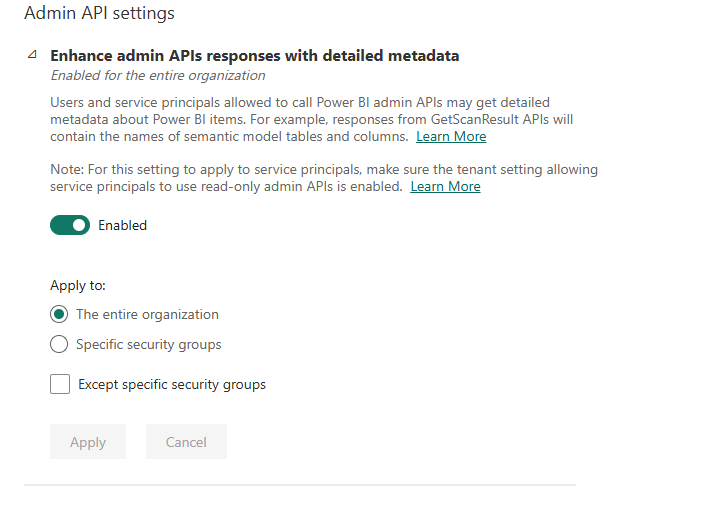Check Except specific security groups checkbox
The height and width of the screenshot is (511, 718).
pos(60,384)
